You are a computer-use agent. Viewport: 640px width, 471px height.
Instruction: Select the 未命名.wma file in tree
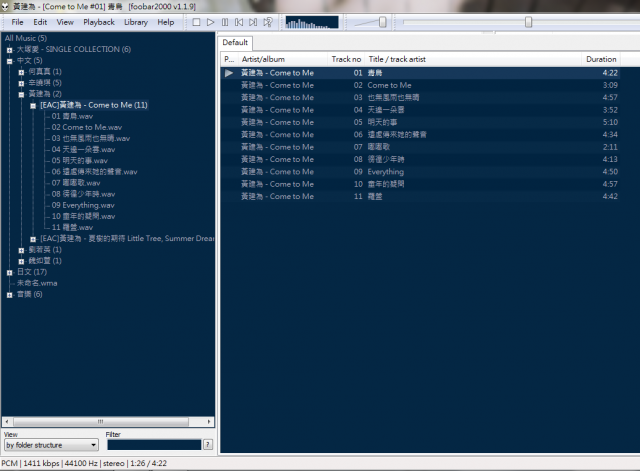[37, 283]
